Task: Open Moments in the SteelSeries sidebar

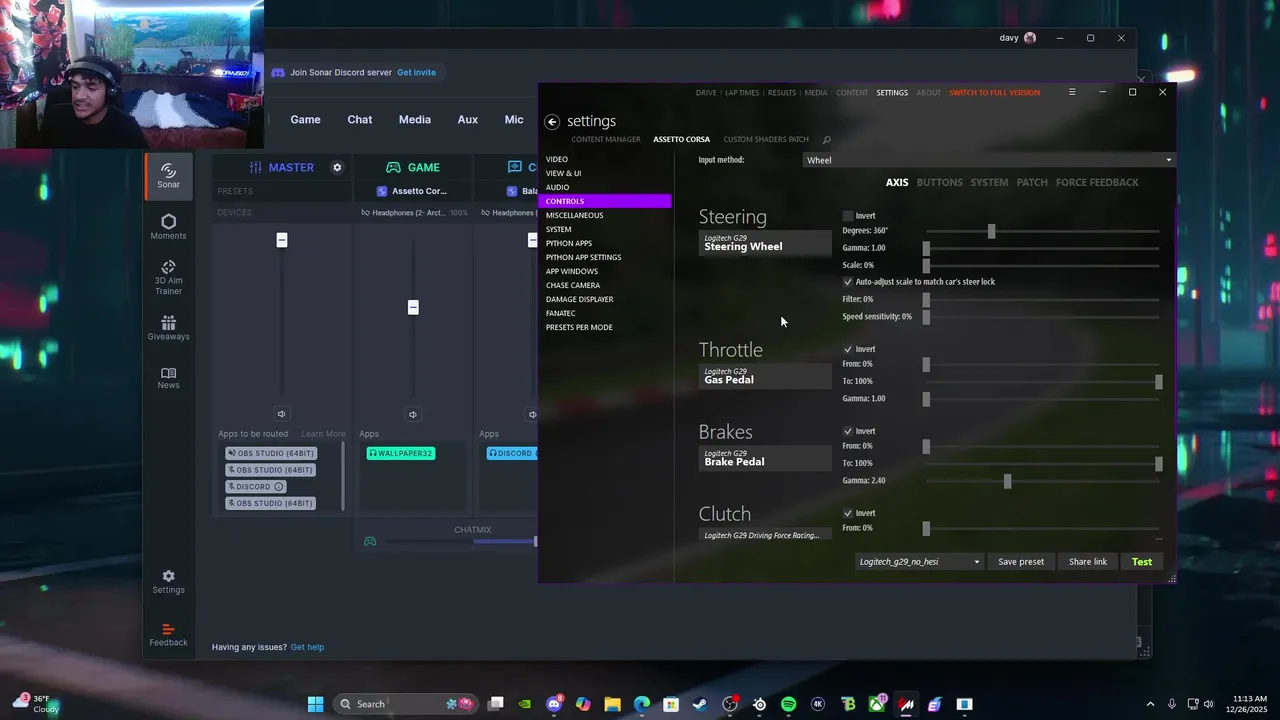Action: click(168, 227)
